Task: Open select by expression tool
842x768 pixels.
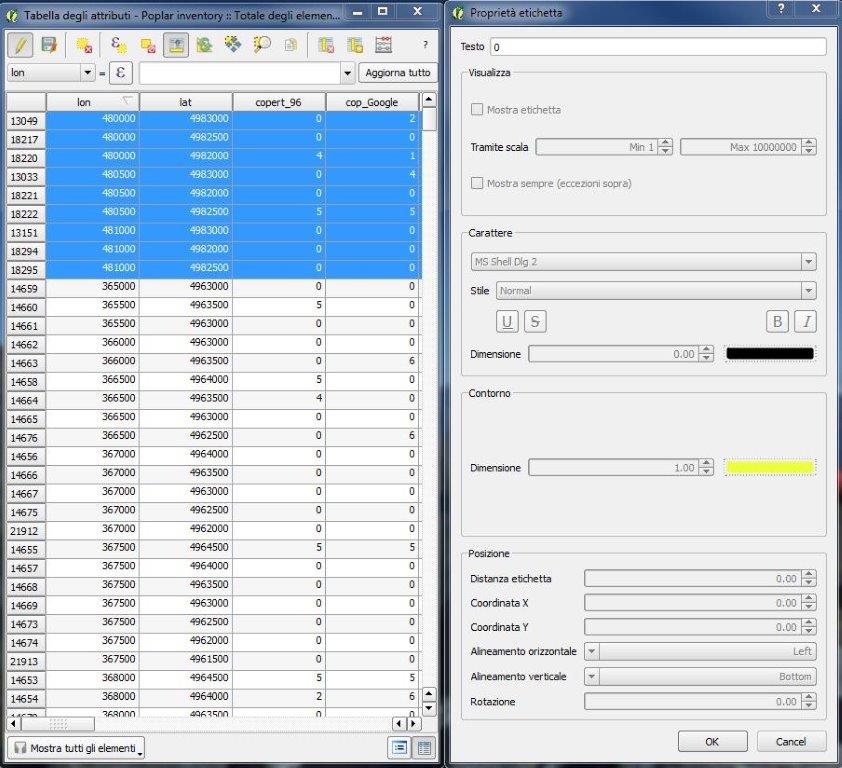Action: (x=118, y=45)
